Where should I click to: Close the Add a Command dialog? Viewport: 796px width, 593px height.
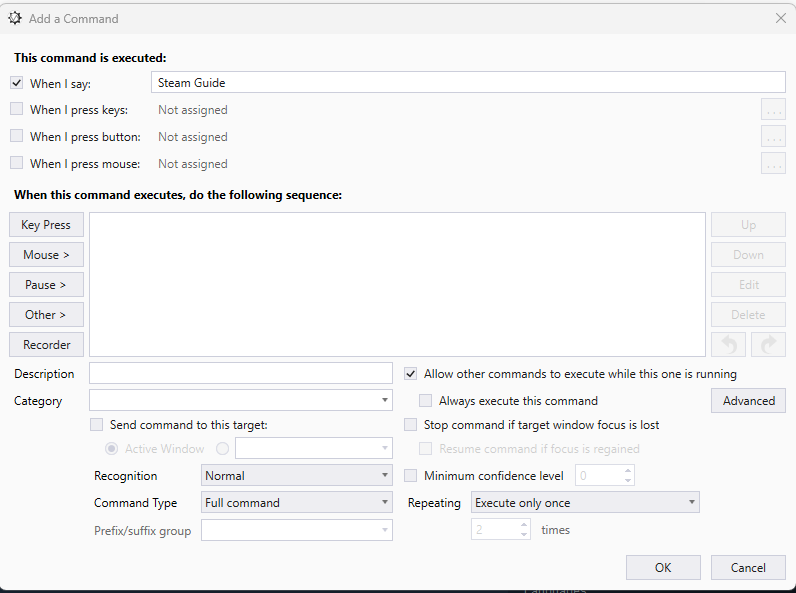click(x=781, y=18)
